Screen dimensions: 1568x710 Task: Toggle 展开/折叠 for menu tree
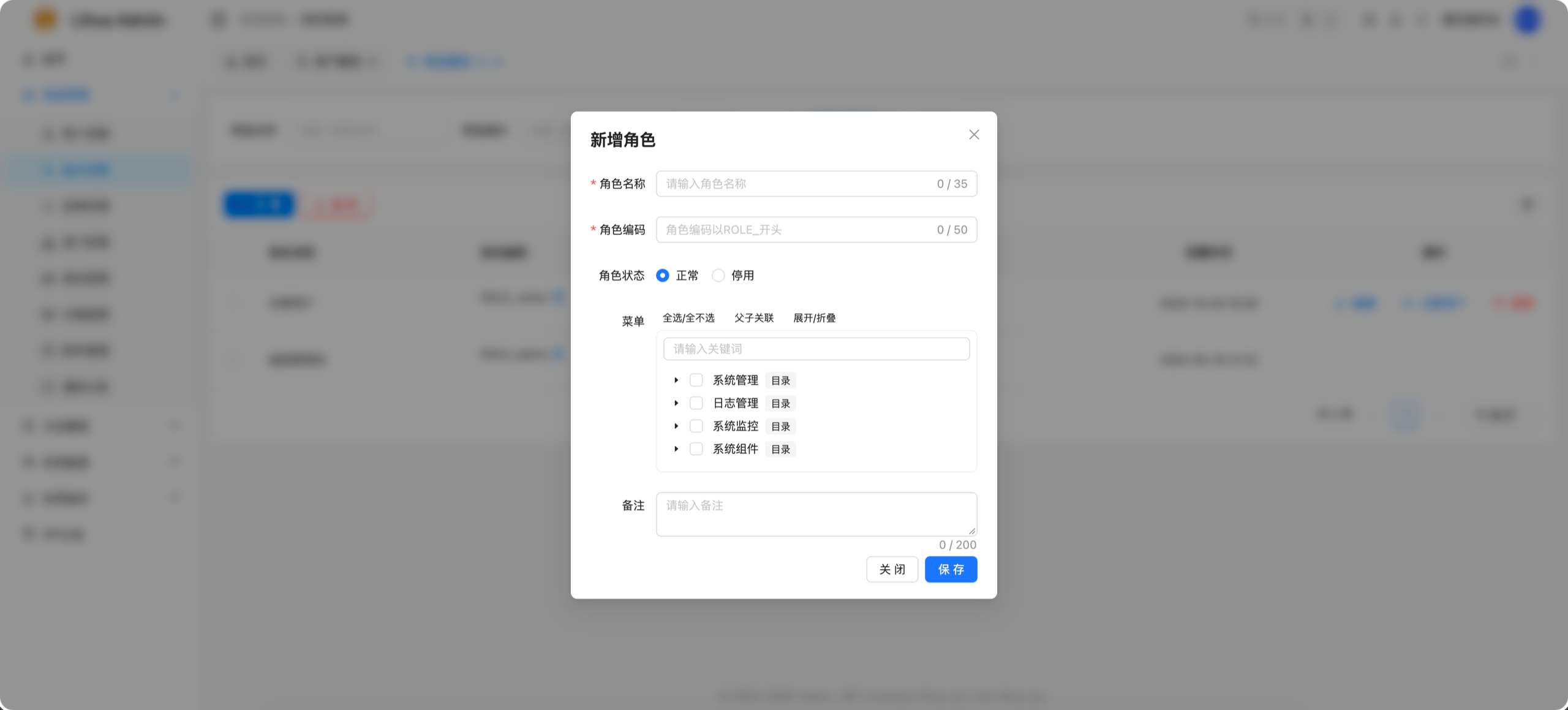click(814, 318)
